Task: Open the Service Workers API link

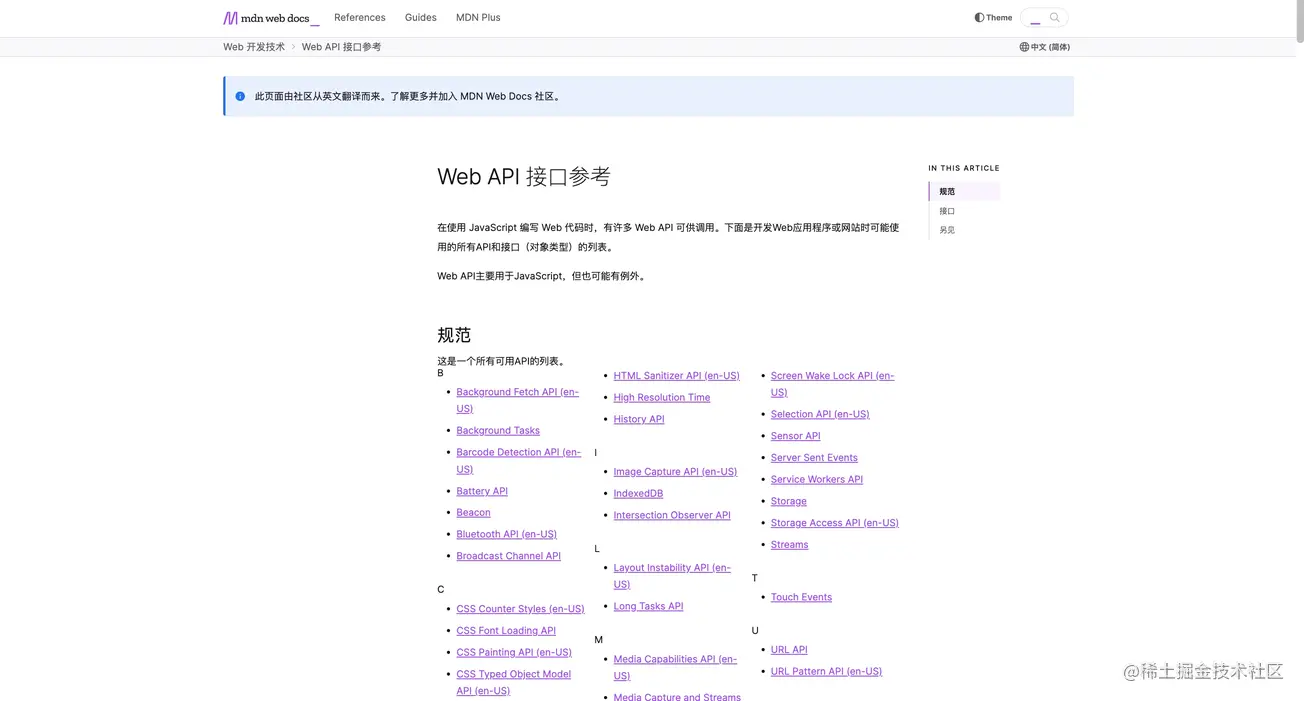Action: point(816,480)
